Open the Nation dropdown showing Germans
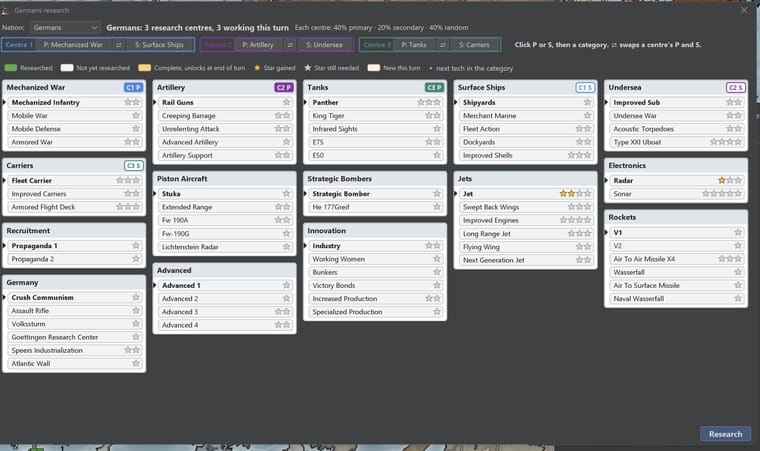 [65, 28]
